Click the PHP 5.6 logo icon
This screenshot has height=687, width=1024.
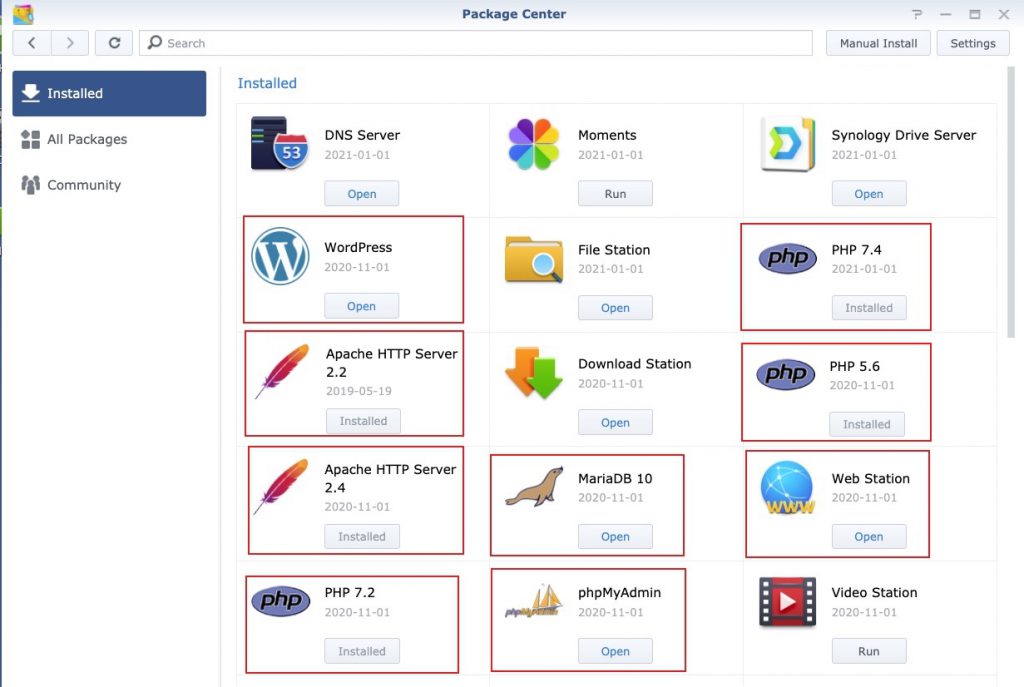point(786,374)
